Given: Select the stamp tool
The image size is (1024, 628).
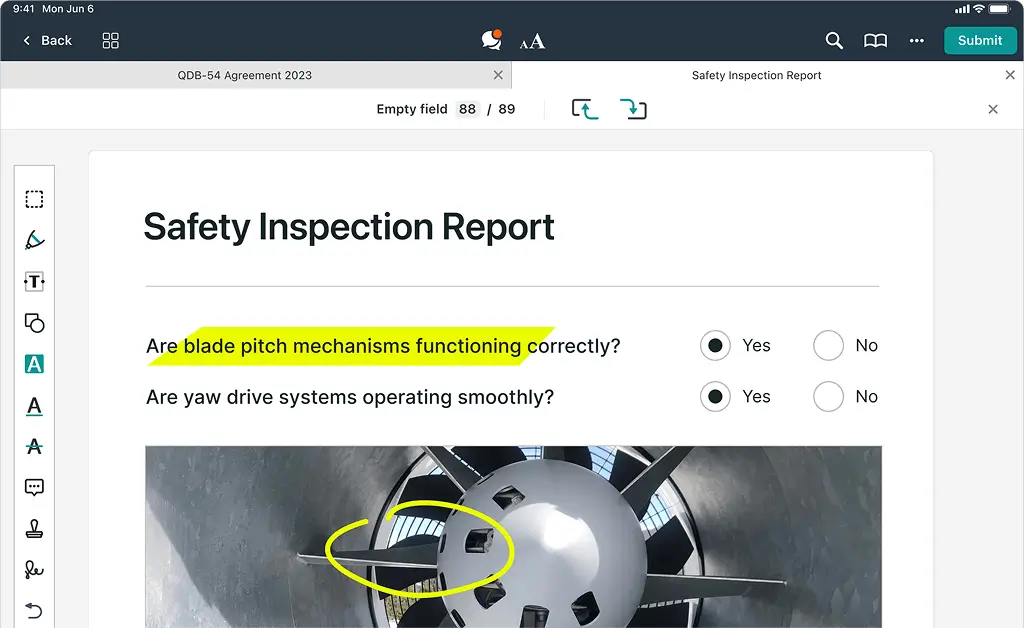Looking at the screenshot, I should (x=34, y=529).
